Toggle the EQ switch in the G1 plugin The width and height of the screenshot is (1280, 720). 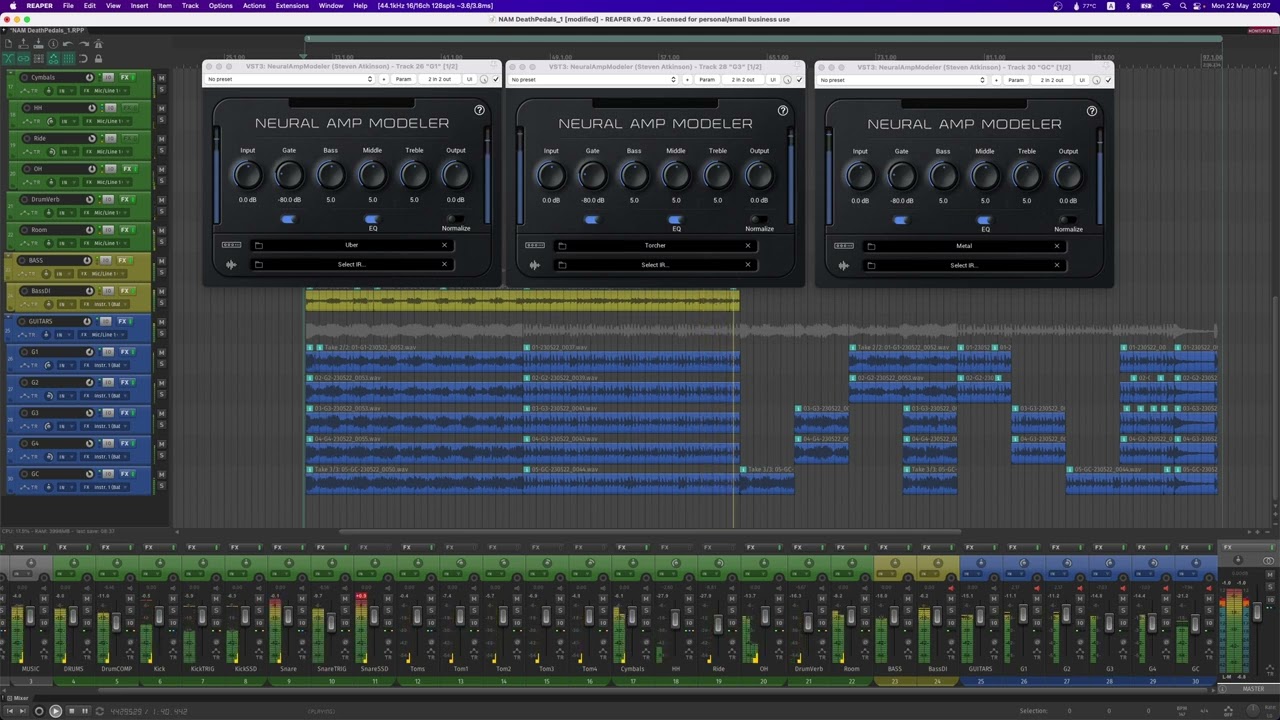(372, 219)
